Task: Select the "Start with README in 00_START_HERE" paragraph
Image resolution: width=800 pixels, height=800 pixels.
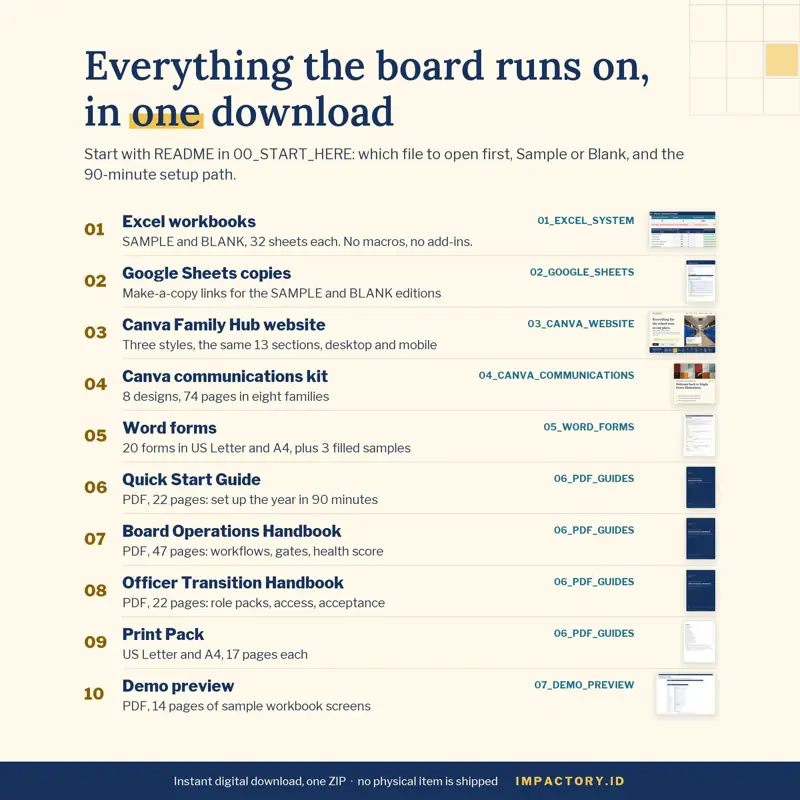Action: tap(384, 164)
